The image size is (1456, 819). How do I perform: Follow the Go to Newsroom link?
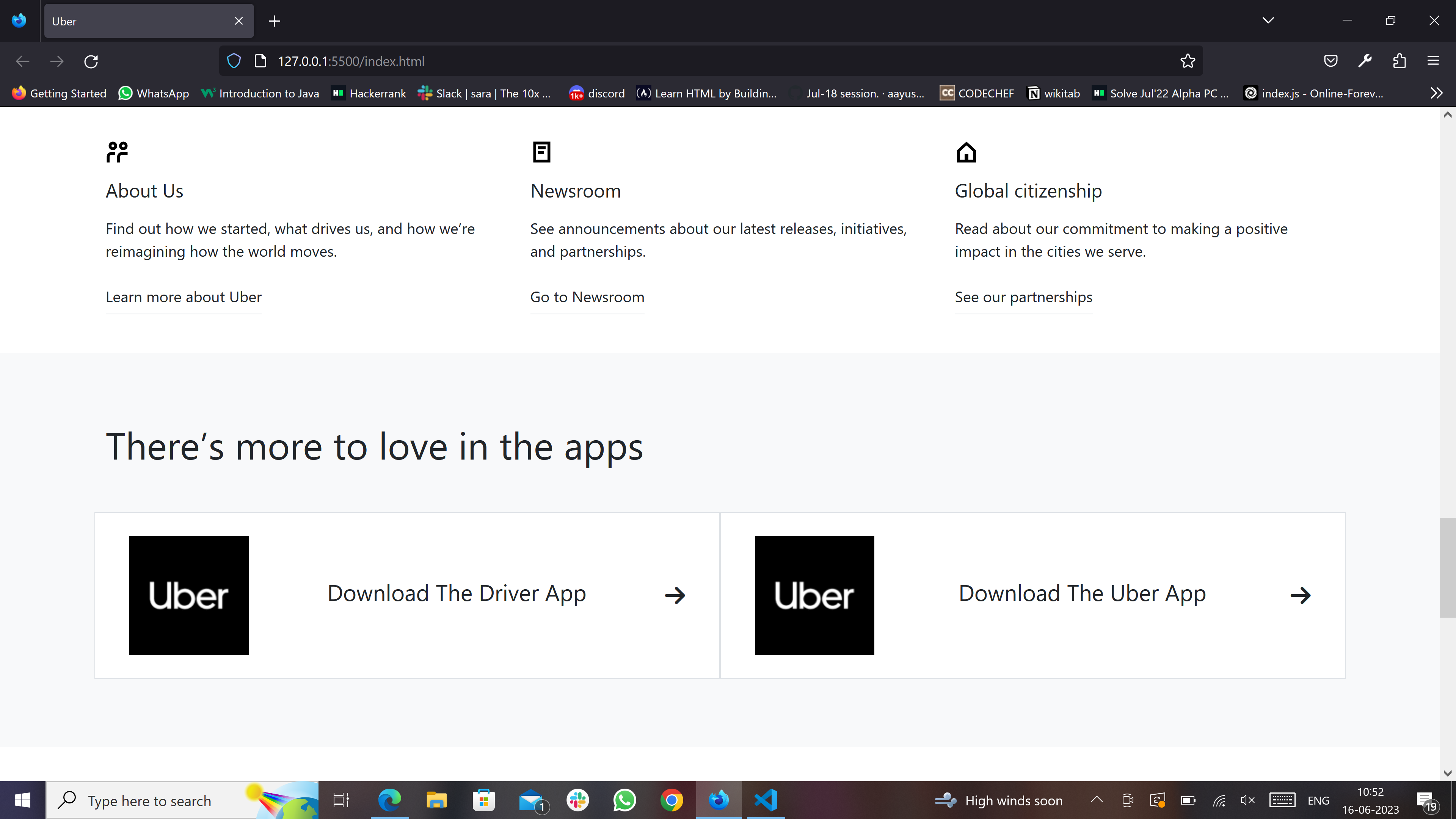point(587,297)
